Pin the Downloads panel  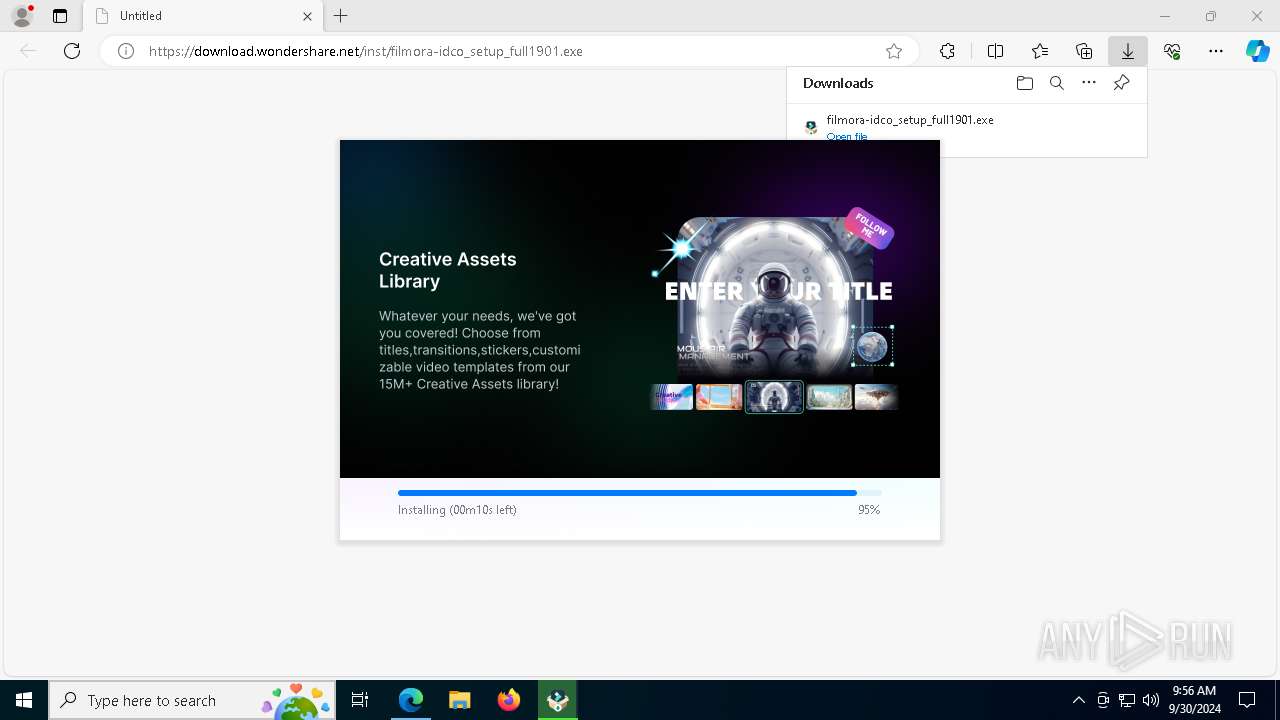coord(1121,83)
